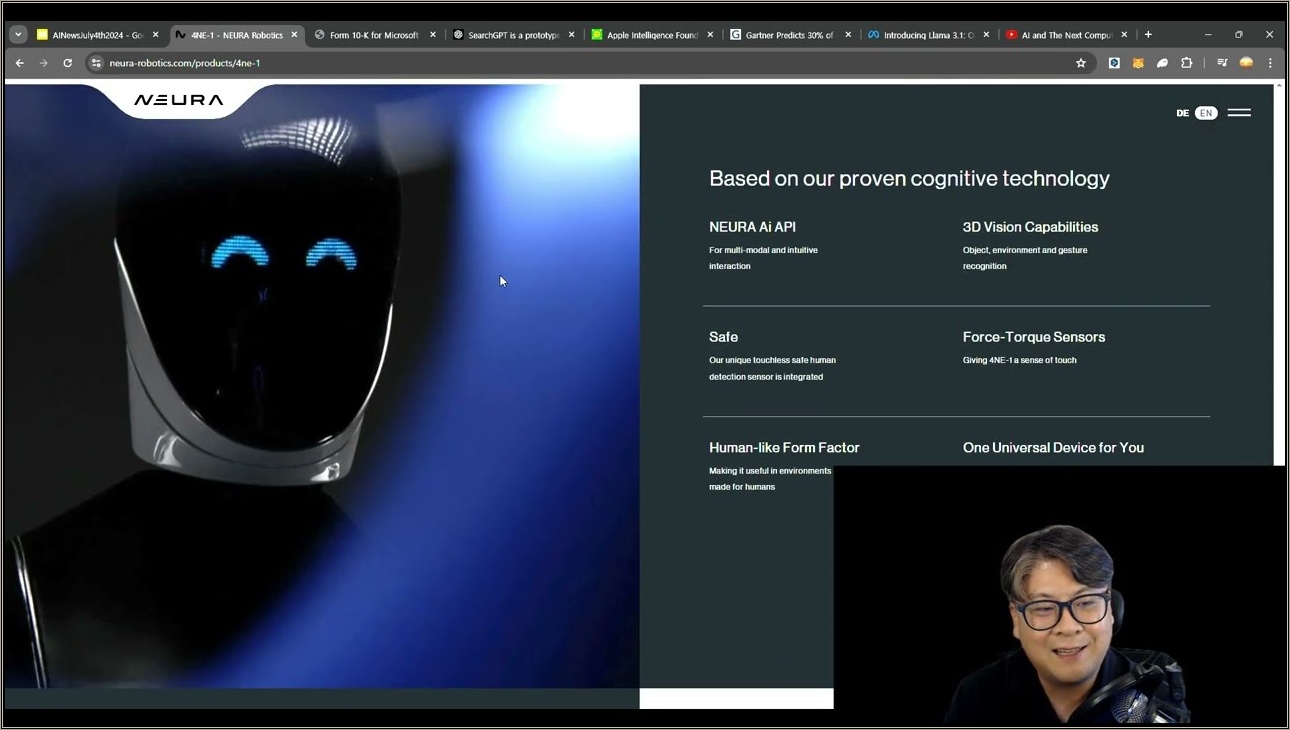The width and height of the screenshot is (1290, 730).
Task: Click the NEURA logo
Action: coord(179,100)
